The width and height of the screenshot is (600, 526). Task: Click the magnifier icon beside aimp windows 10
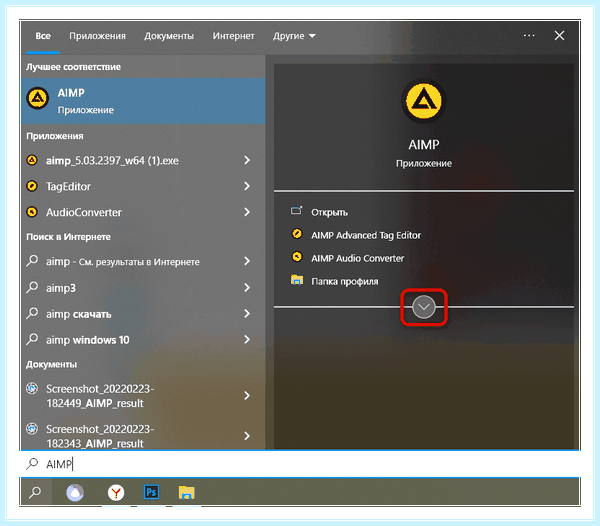(33, 339)
